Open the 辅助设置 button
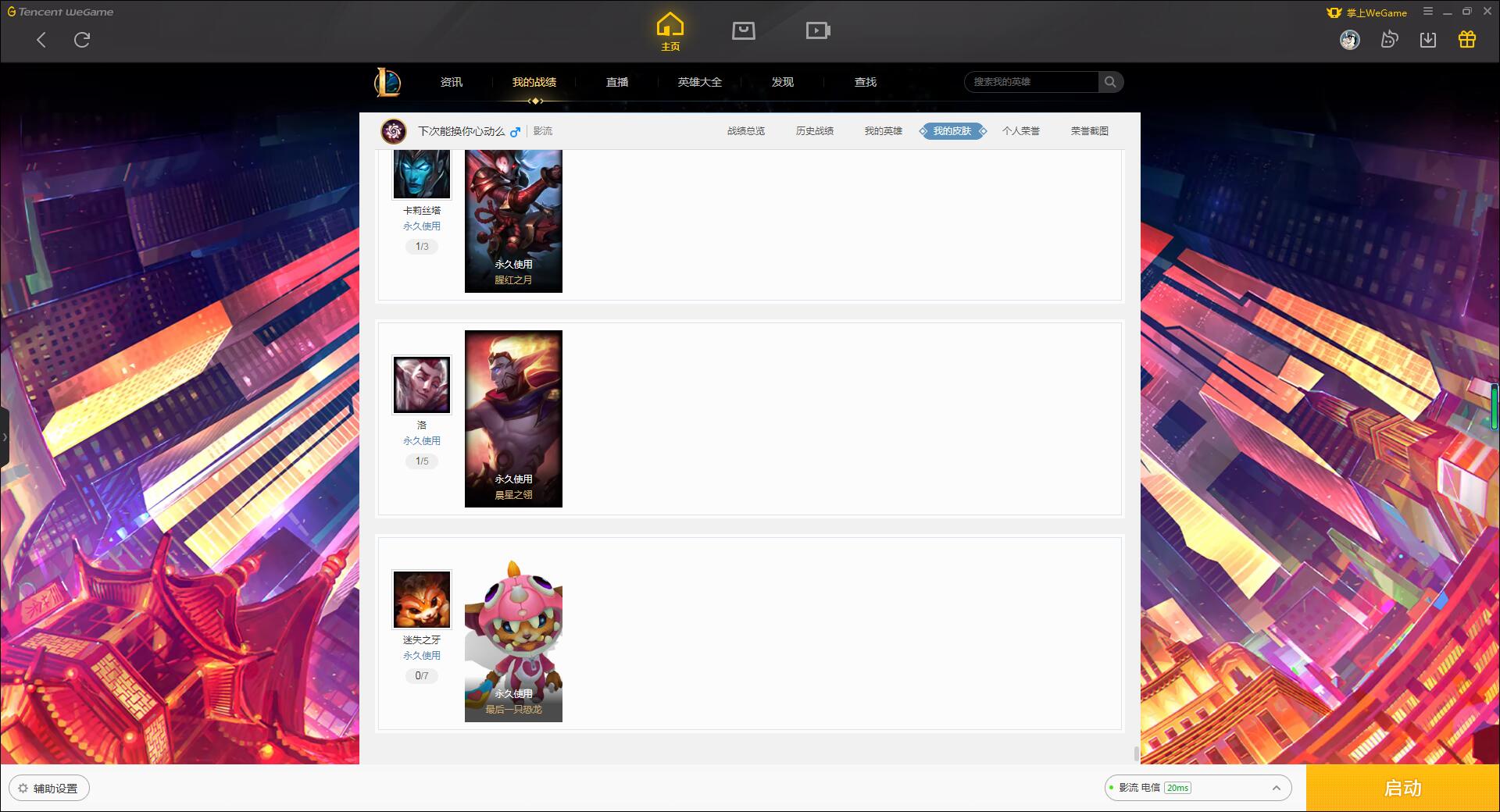This screenshot has height=812, width=1500. click(49, 789)
